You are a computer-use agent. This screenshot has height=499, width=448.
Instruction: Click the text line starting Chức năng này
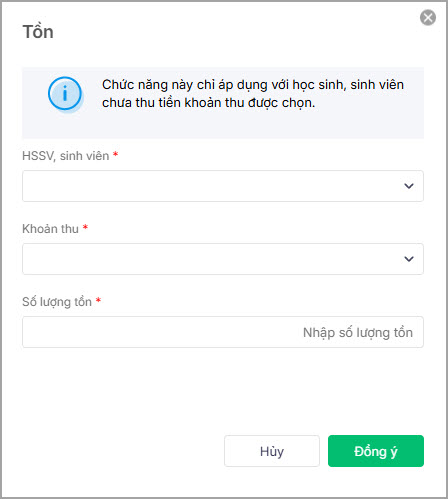253,85
